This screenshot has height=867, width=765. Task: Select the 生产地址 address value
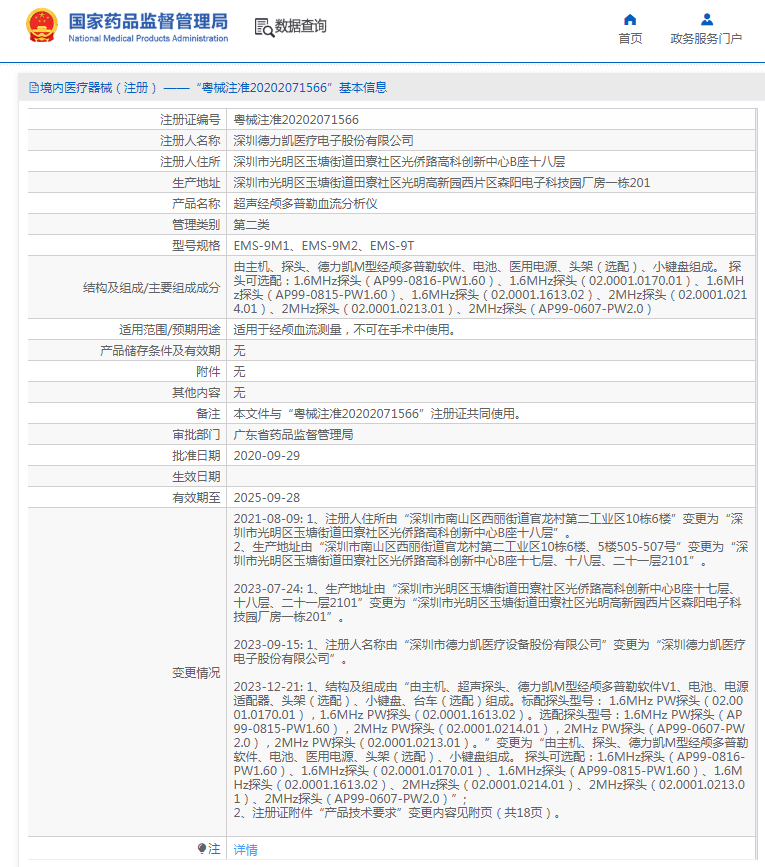(442, 182)
